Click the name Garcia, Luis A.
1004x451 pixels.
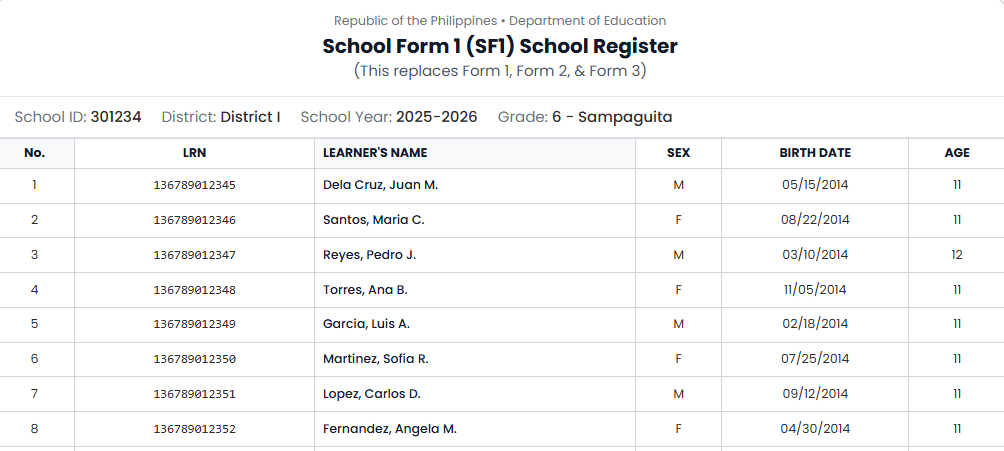(366, 324)
